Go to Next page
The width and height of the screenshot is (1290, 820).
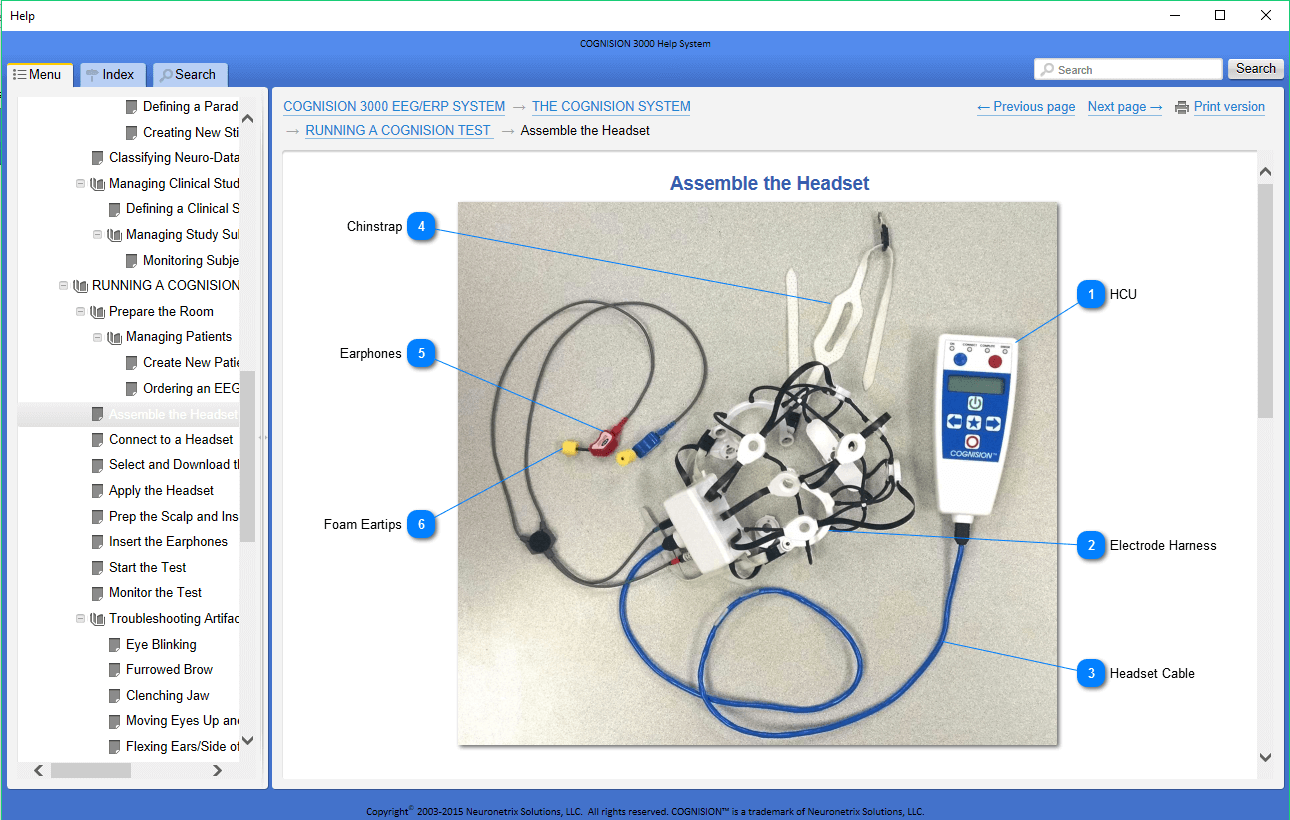click(x=1125, y=107)
